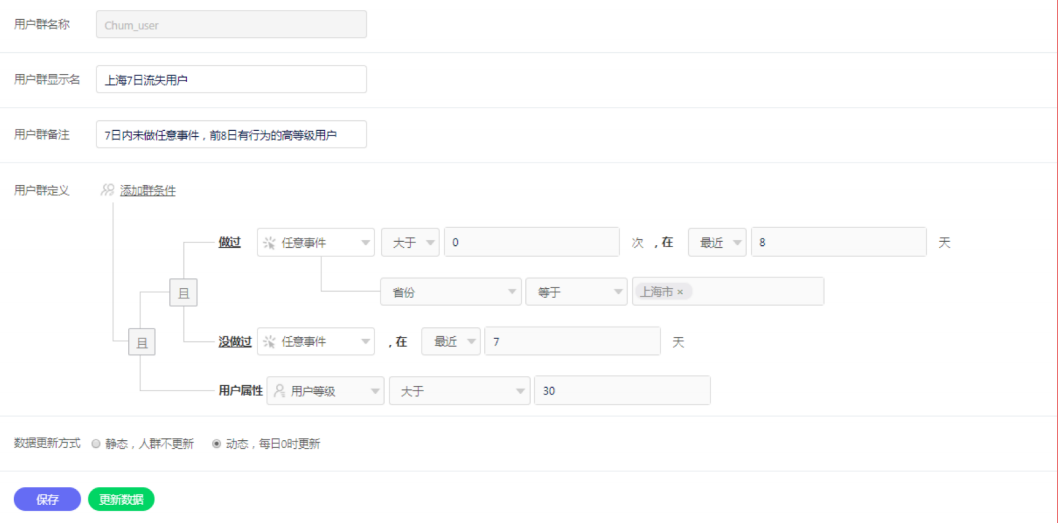Click the days field with value 8

tap(839, 243)
